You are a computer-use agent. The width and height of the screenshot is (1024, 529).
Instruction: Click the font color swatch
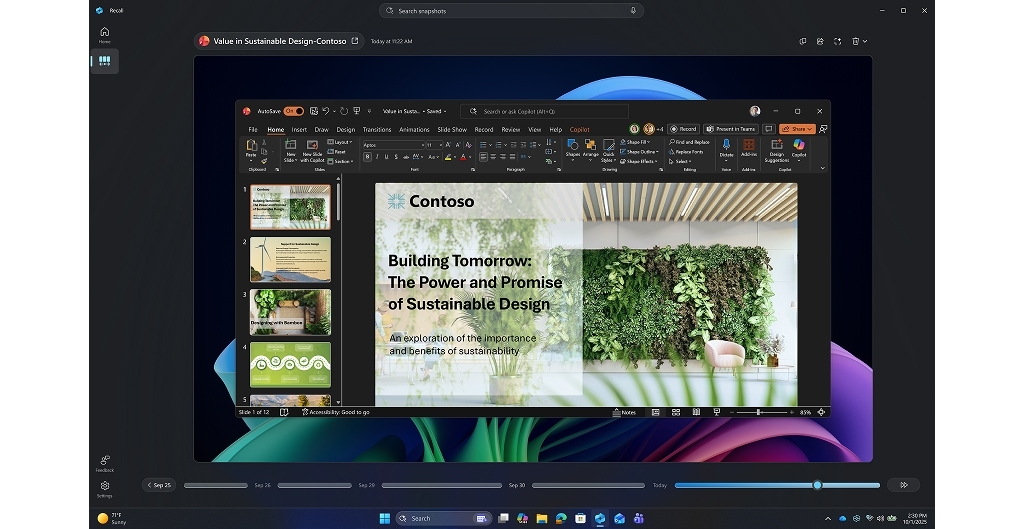point(462,157)
